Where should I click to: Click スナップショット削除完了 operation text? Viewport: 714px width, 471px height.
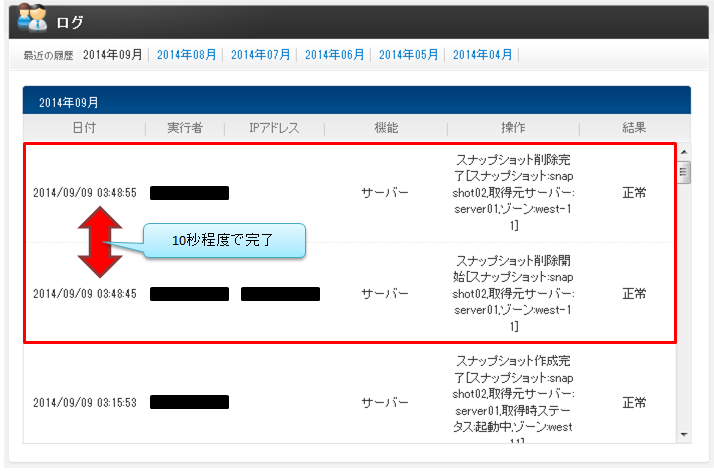[513, 192]
